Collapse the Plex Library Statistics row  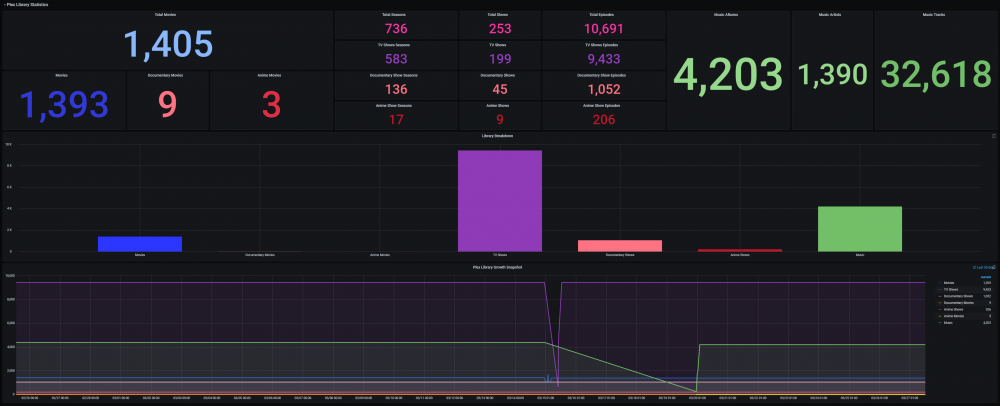(x=26, y=4)
